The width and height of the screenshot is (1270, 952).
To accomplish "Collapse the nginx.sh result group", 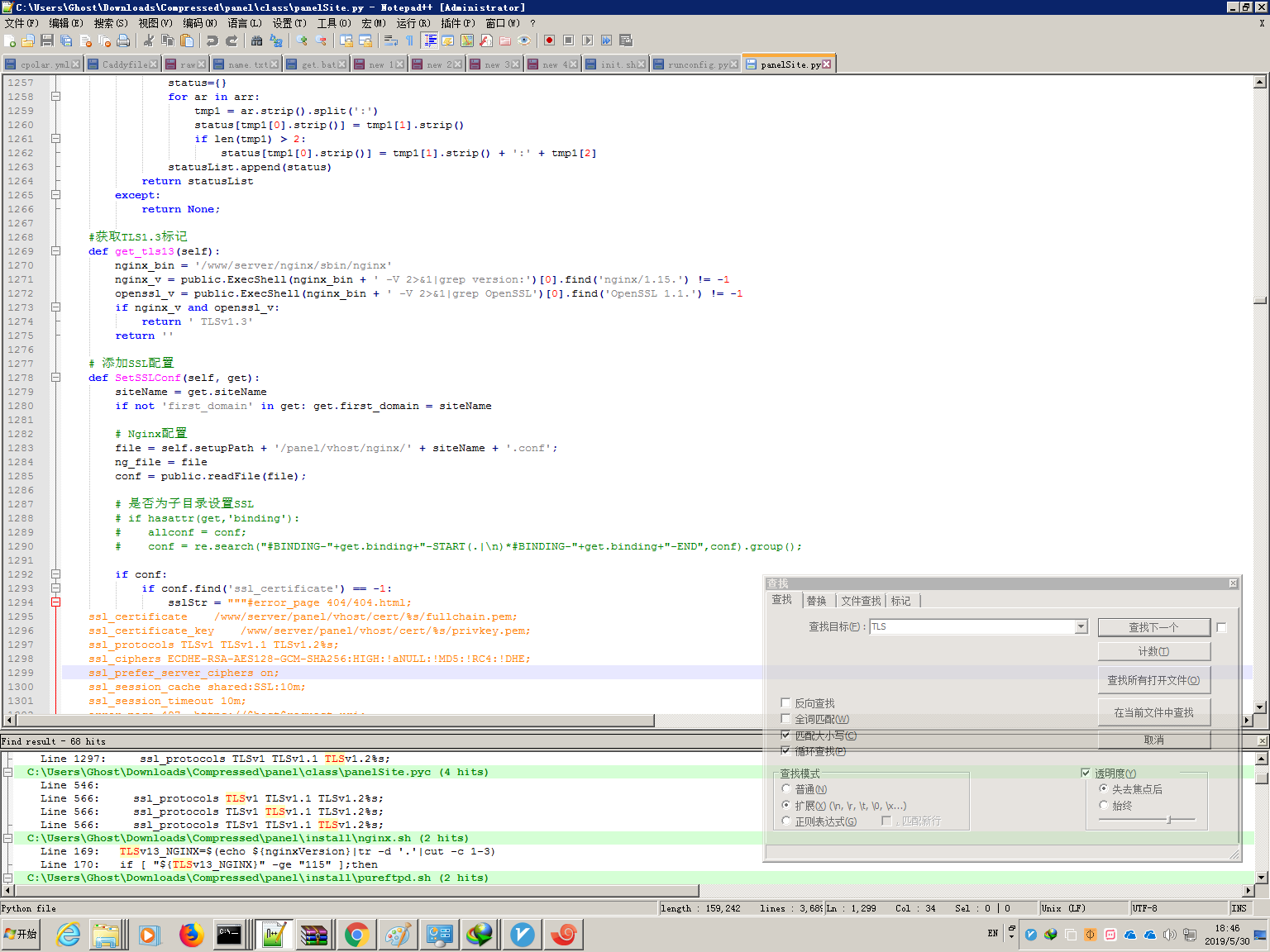I will [7, 838].
